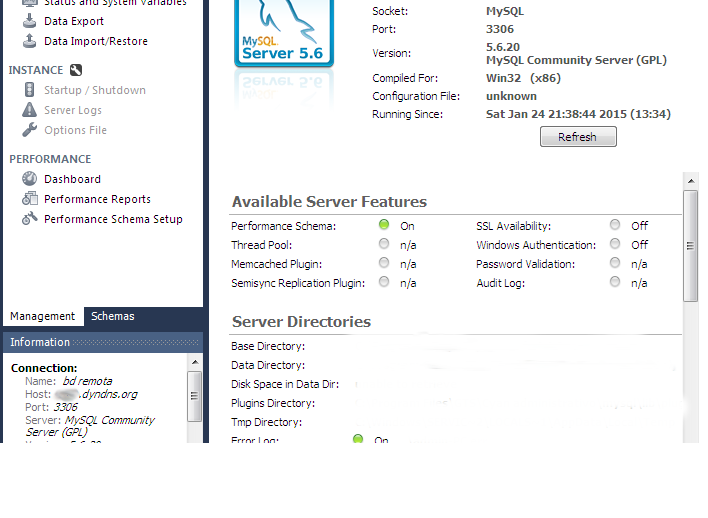Click the Performance Schema Setup icon
Screen dimensions: 708x518
coord(29,219)
